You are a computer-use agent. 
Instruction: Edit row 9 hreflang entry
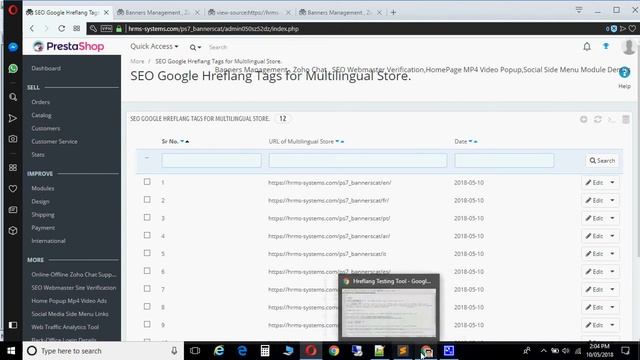pyautogui.click(x=594, y=325)
